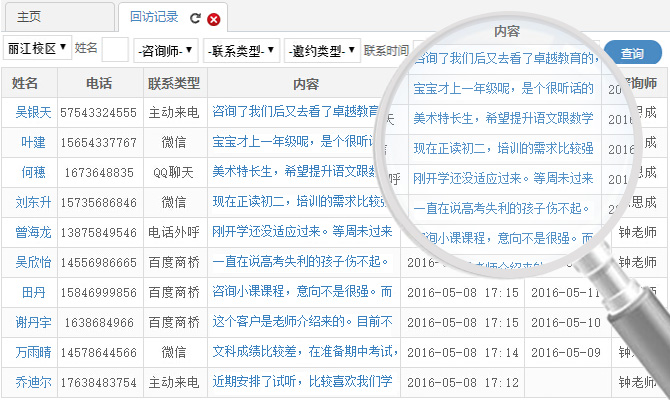
Task: Open the 丽江校区 campus dropdown
Action: 37,48
